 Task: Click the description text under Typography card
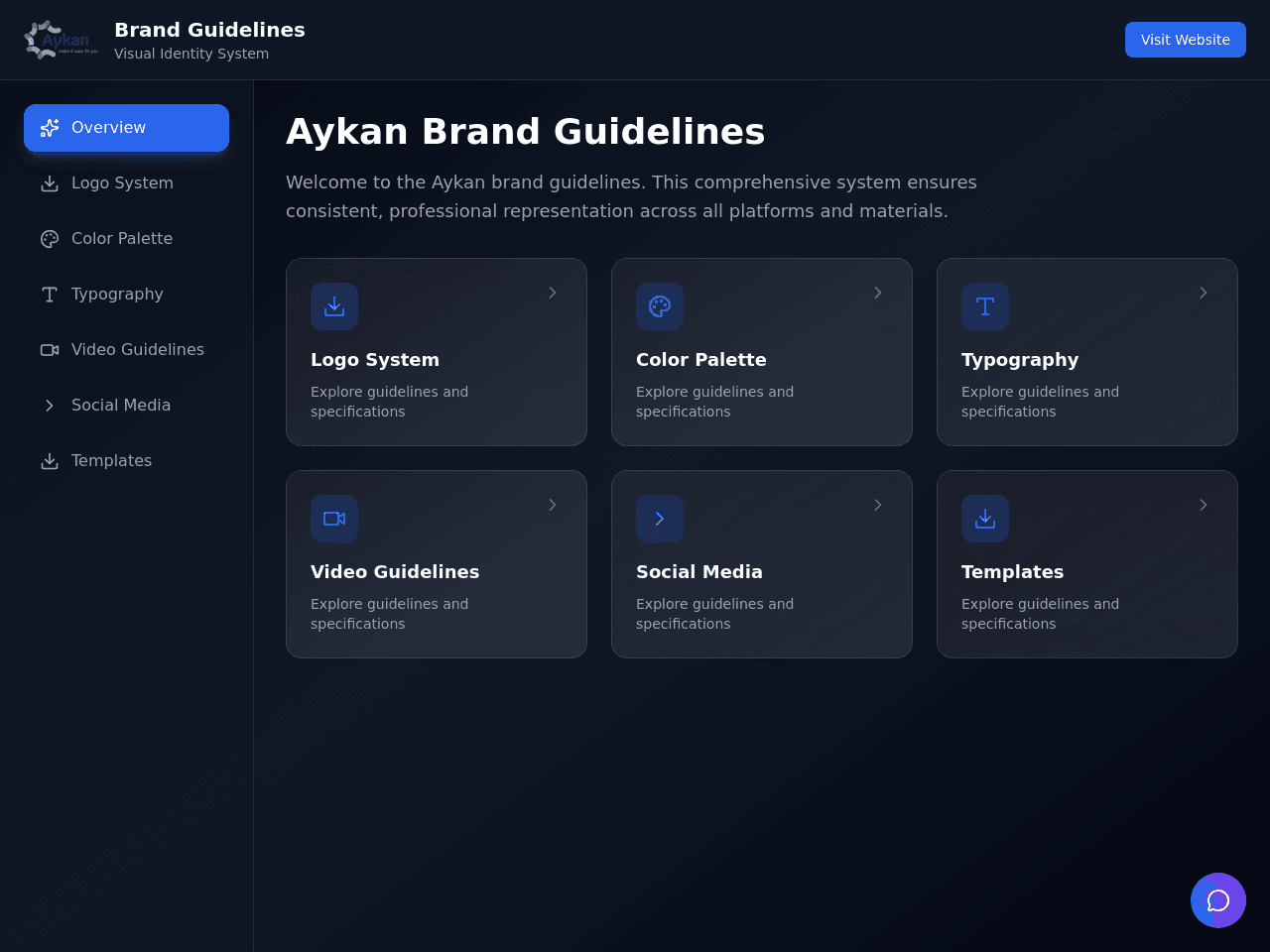(1040, 402)
